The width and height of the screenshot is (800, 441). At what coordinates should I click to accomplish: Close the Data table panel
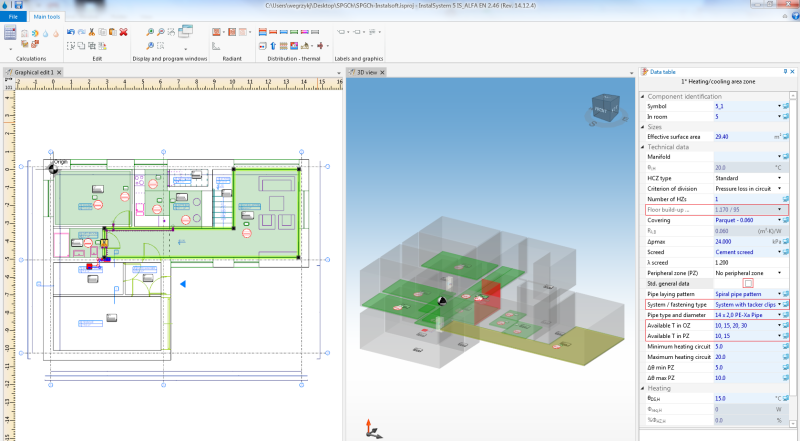[x=792, y=72]
